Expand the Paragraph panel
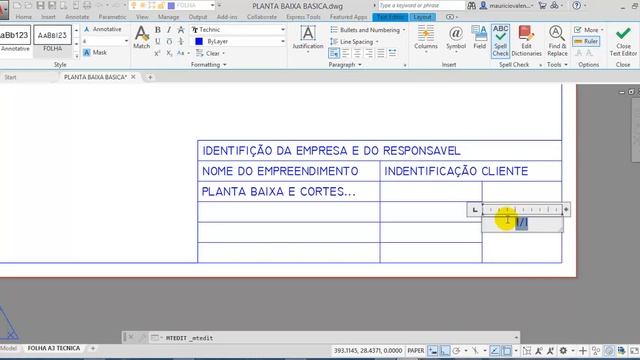The height and width of the screenshot is (360, 640). click(x=345, y=64)
